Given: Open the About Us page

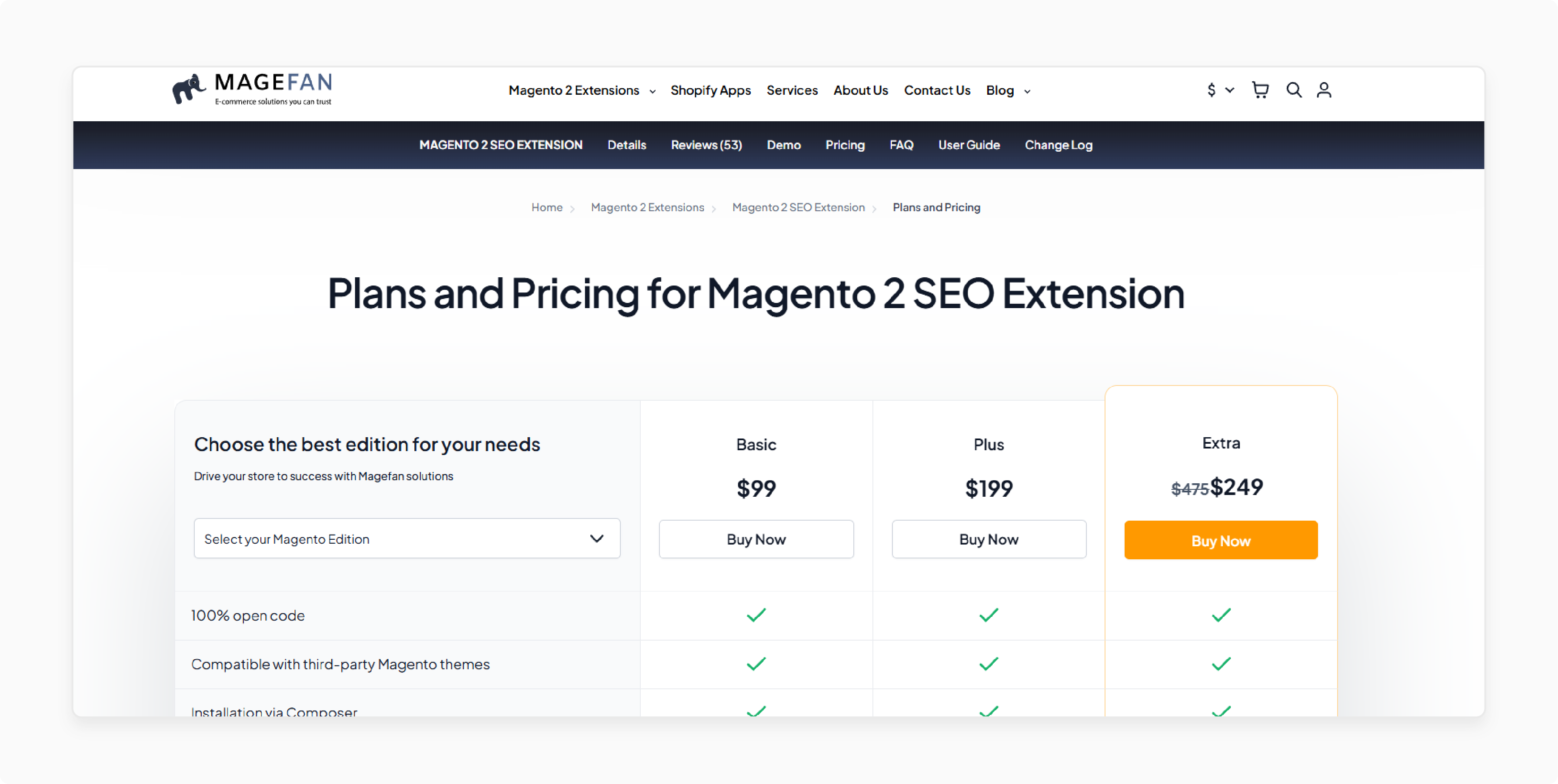Looking at the screenshot, I should [x=861, y=90].
